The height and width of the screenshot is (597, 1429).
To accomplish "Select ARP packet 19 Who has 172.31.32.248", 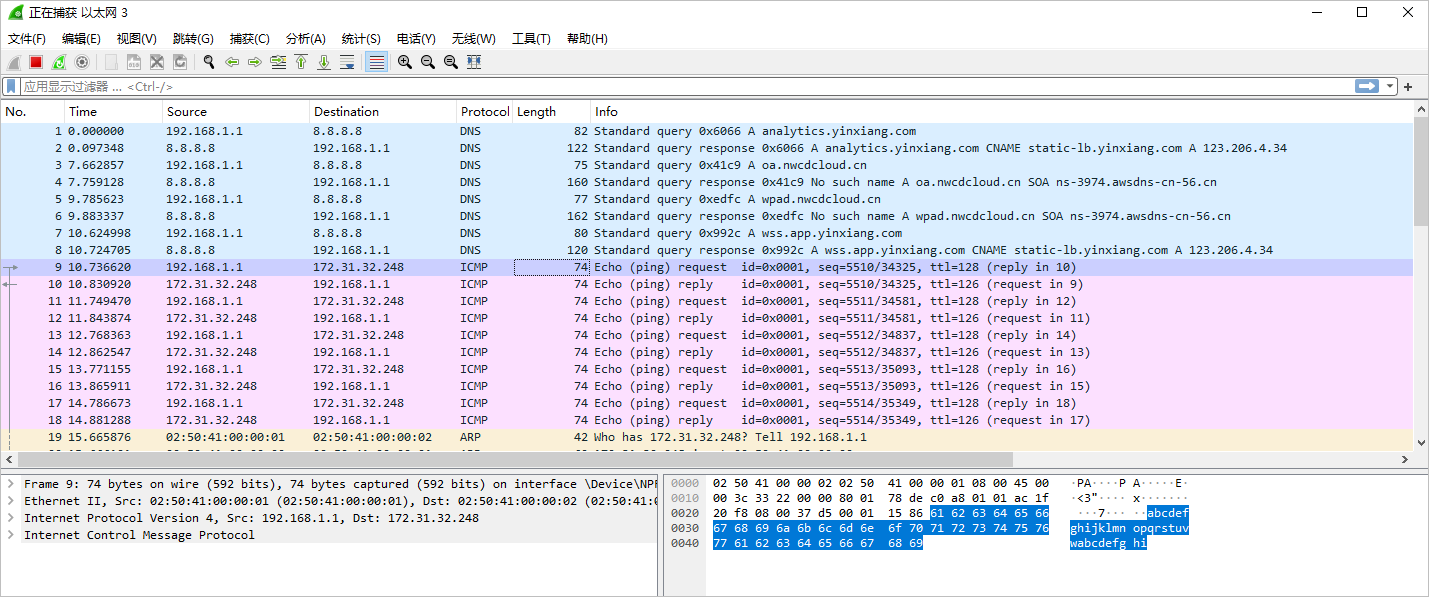I will pos(707,437).
